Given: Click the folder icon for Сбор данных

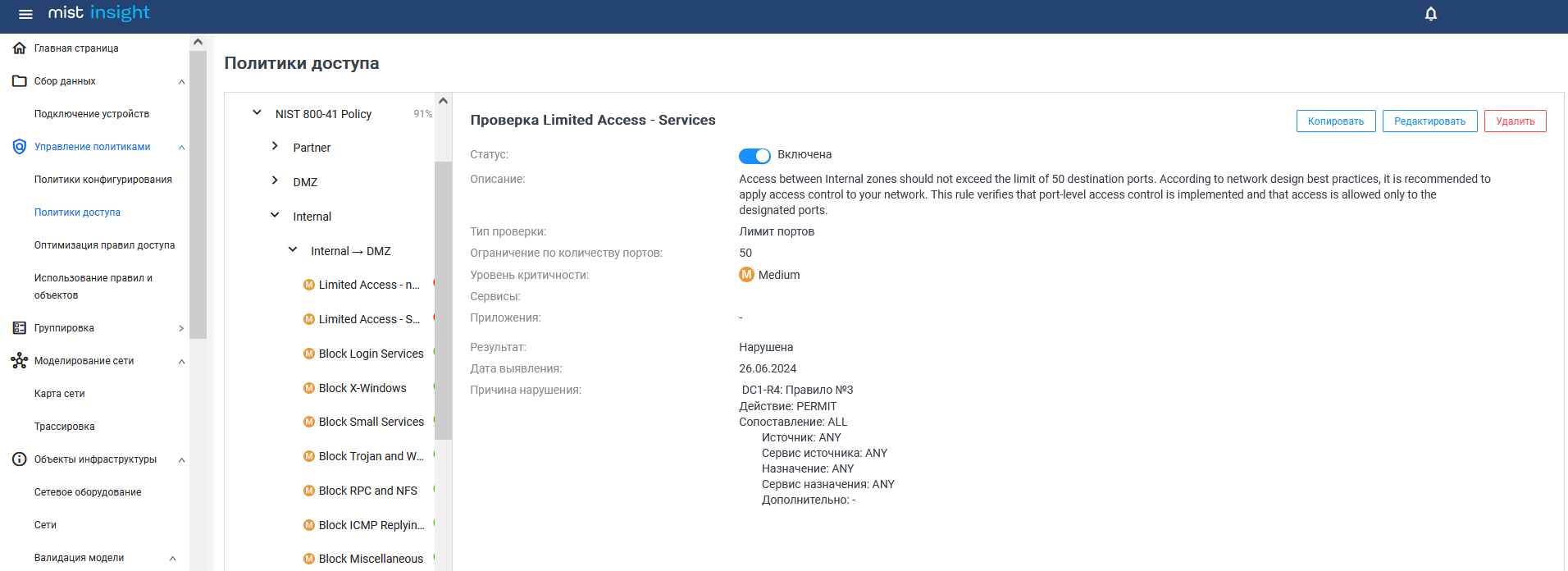Looking at the screenshot, I should (20, 81).
